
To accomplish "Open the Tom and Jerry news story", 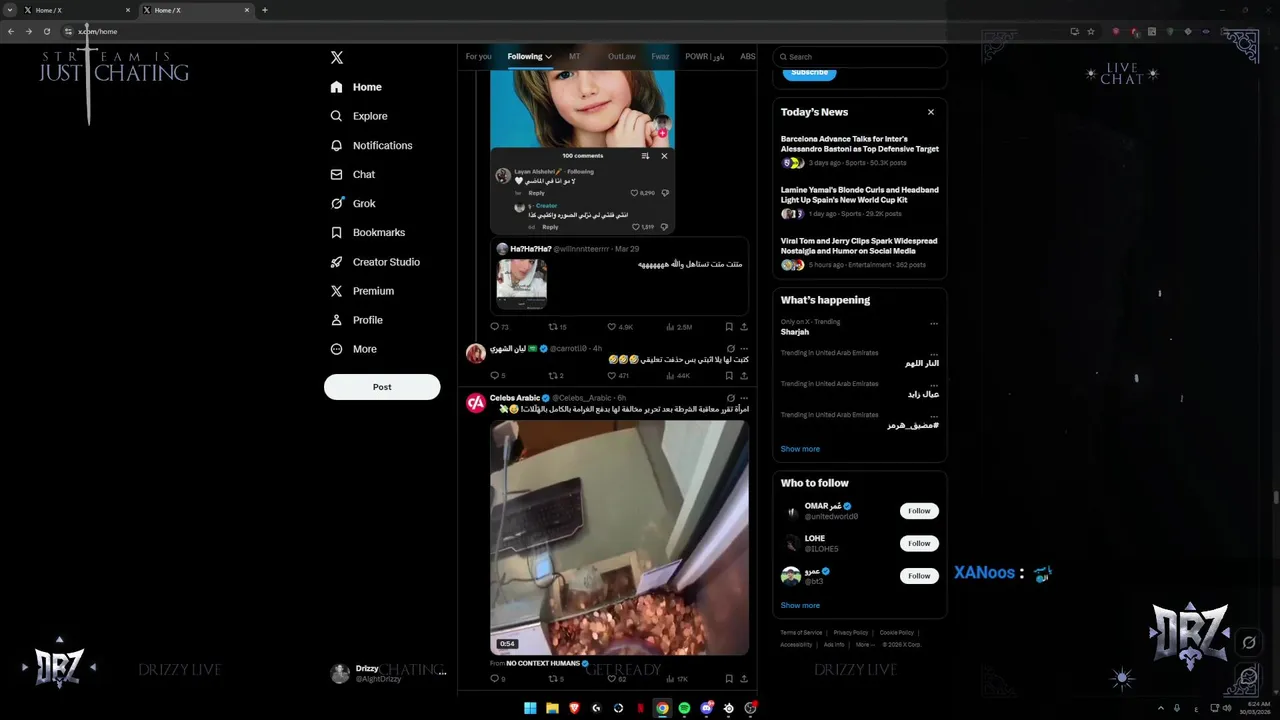I will tap(860, 253).
